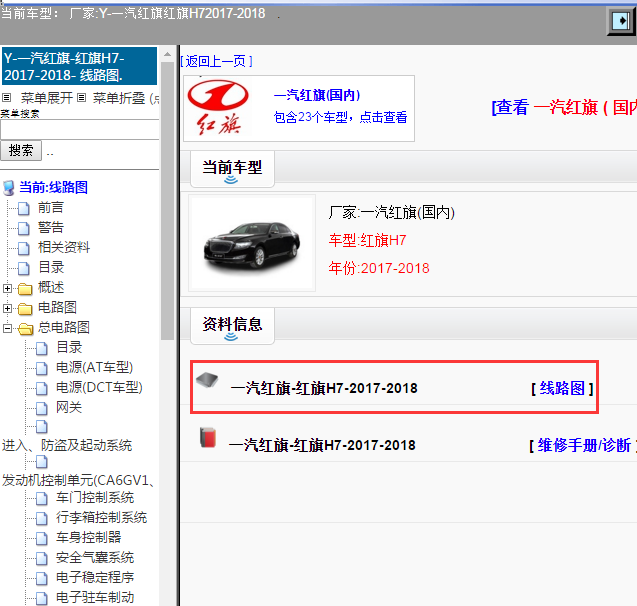Click the red book icon for 维修手册 entry

click(208, 437)
